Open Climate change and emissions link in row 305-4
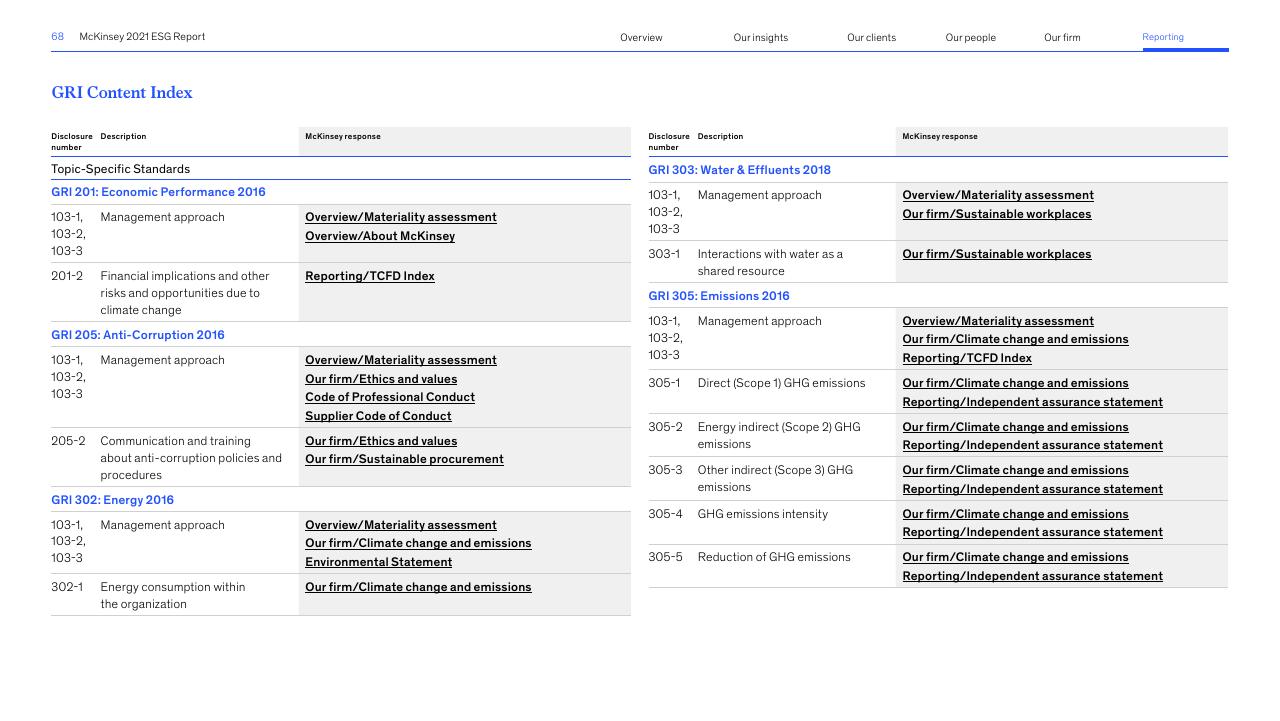 (x=1015, y=514)
